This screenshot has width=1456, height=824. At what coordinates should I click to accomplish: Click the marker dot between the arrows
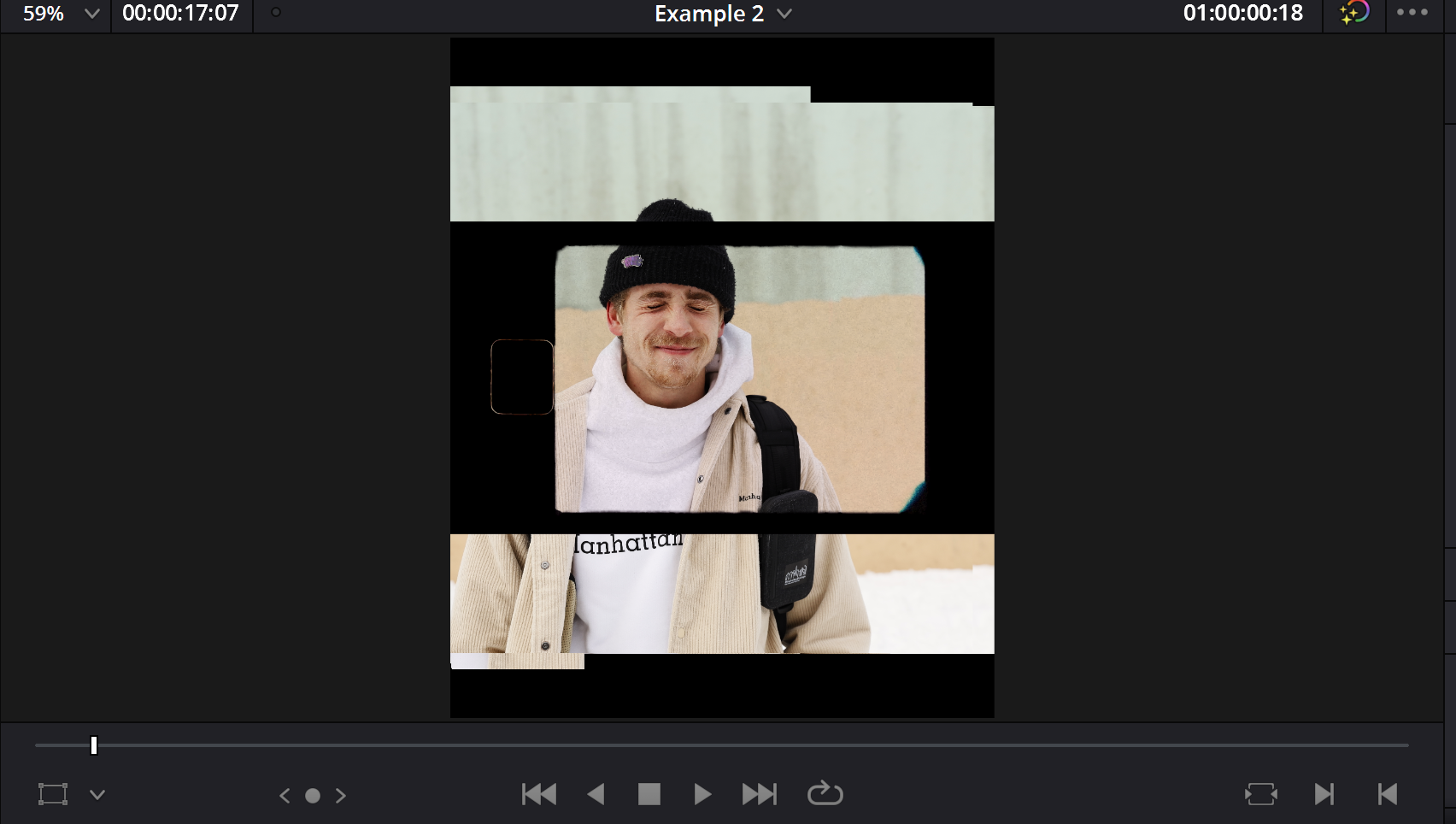313,796
